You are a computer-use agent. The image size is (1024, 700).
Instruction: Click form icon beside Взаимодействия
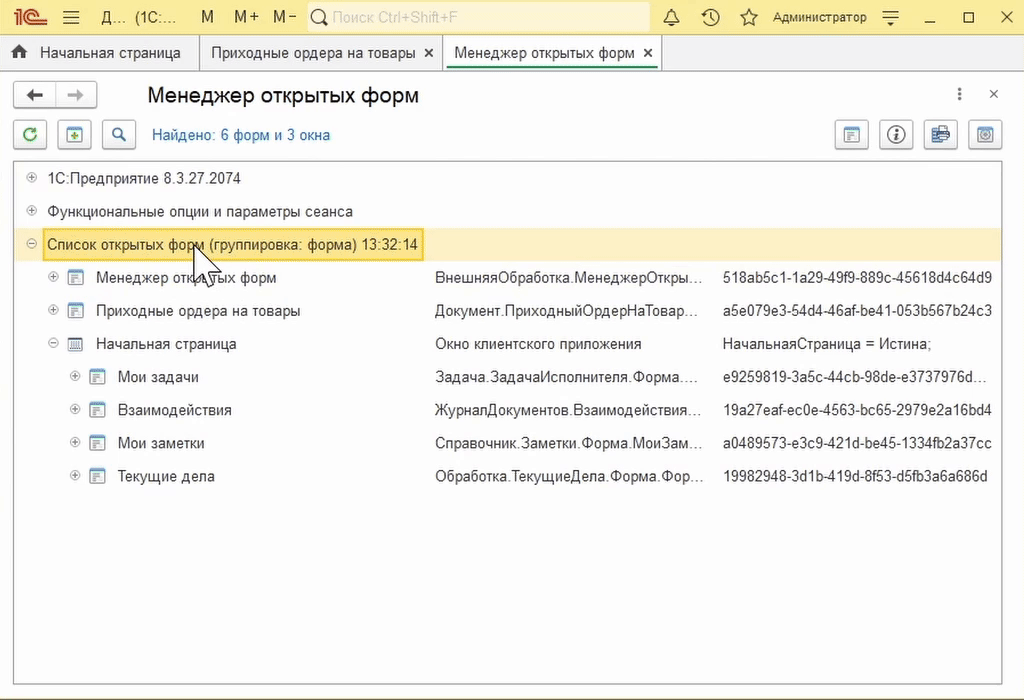click(97, 410)
